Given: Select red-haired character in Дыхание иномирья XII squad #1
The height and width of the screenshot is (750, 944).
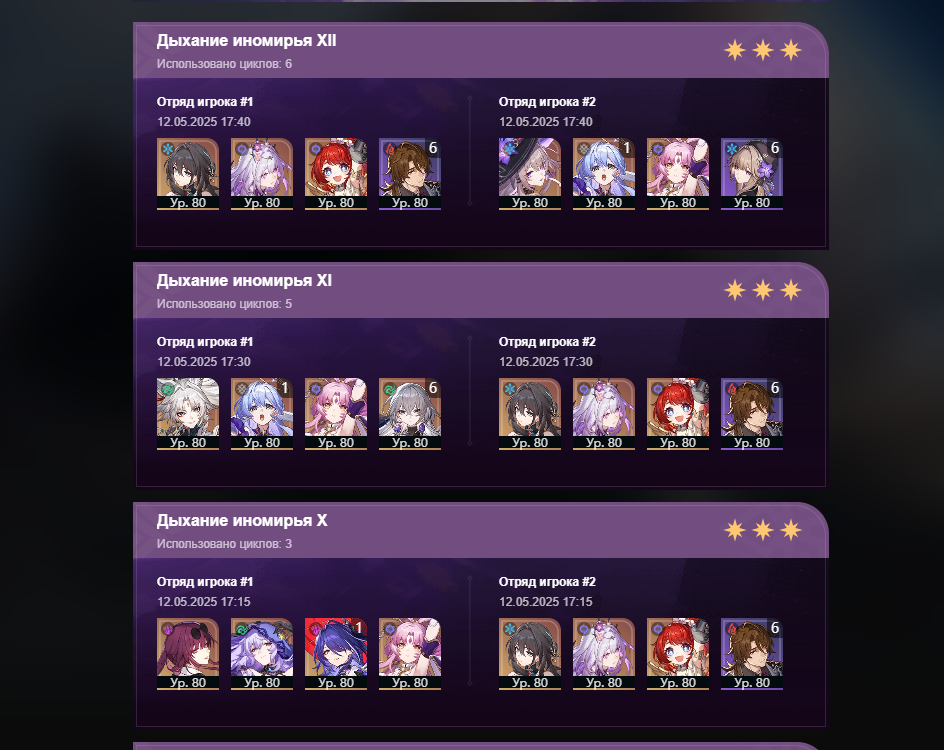Looking at the screenshot, I should pyautogui.click(x=335, y=174).
